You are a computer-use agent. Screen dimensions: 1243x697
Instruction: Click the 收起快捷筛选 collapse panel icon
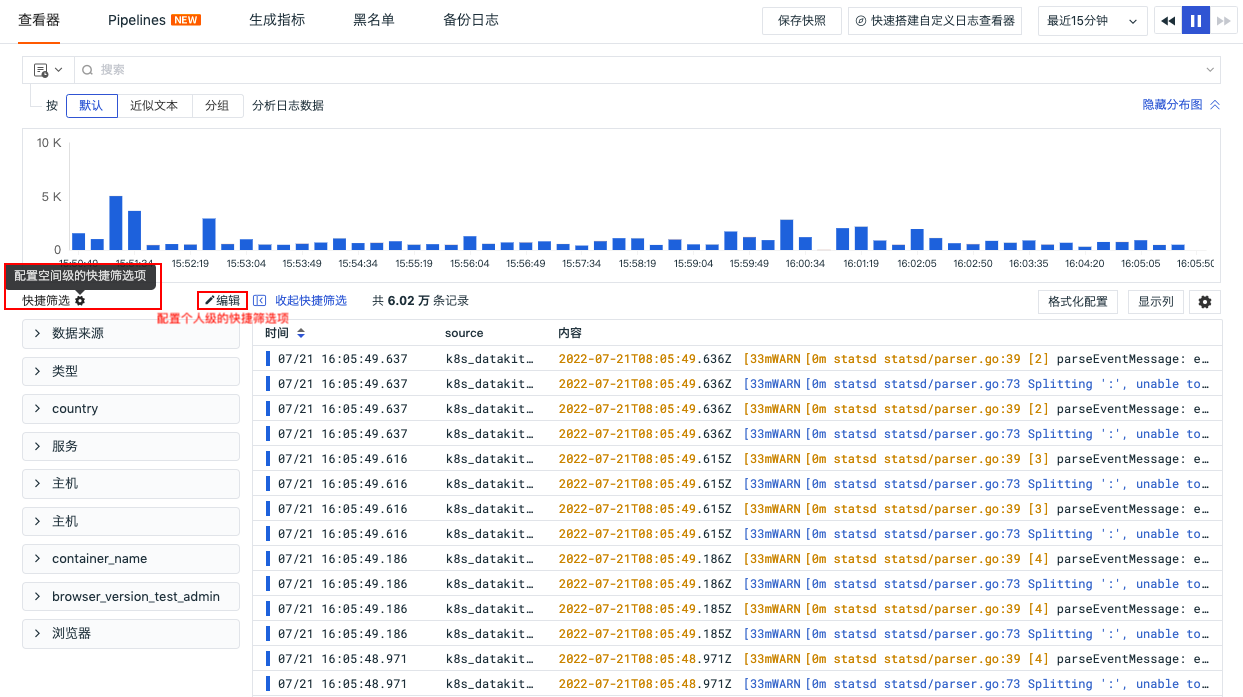(x=259, y=300)
